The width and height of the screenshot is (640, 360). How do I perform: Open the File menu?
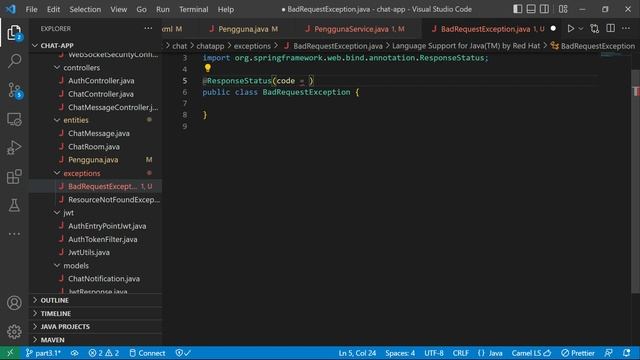pyautogui.click(x=31, y=9)
